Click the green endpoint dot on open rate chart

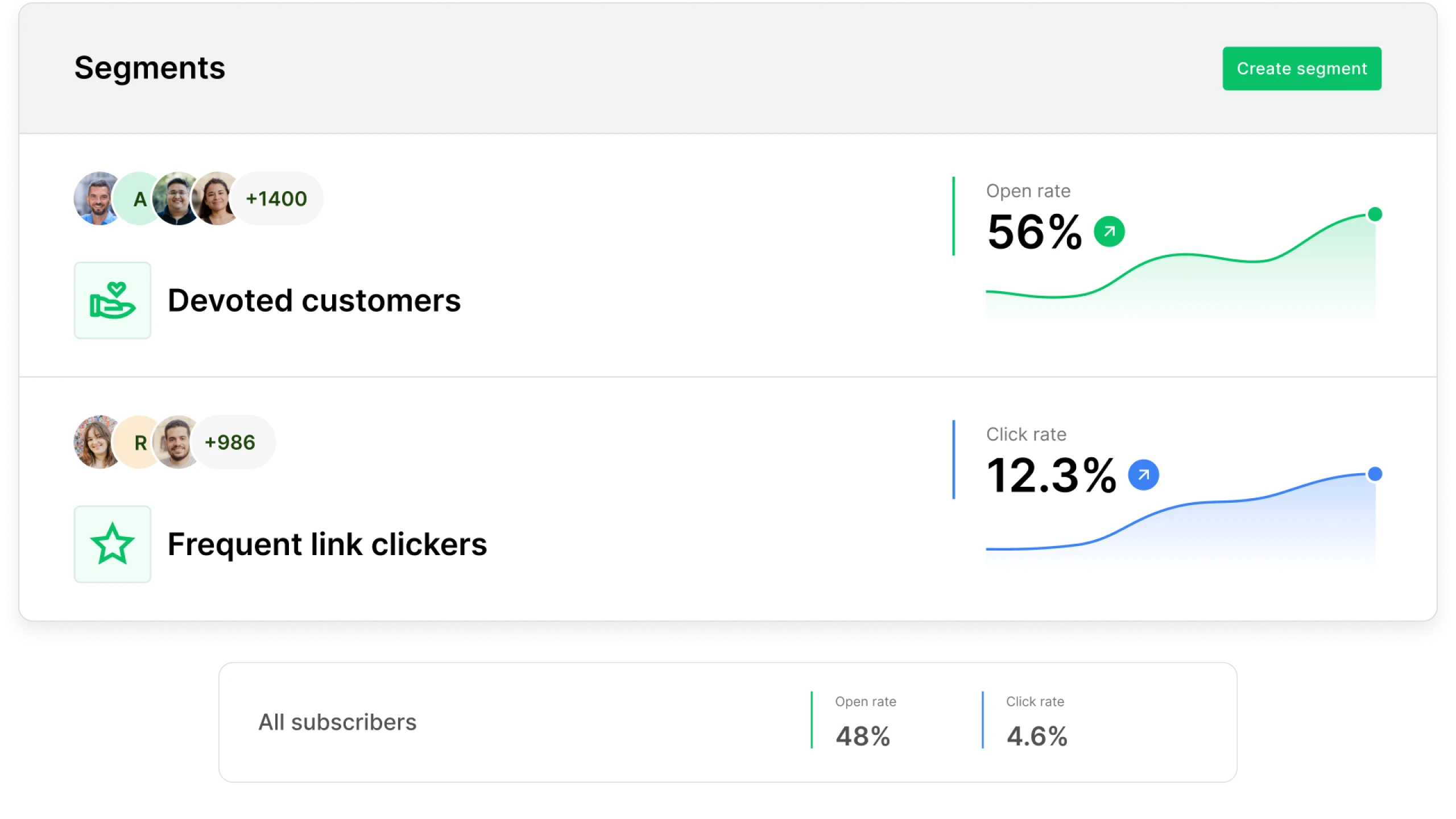pos(1375,214)
